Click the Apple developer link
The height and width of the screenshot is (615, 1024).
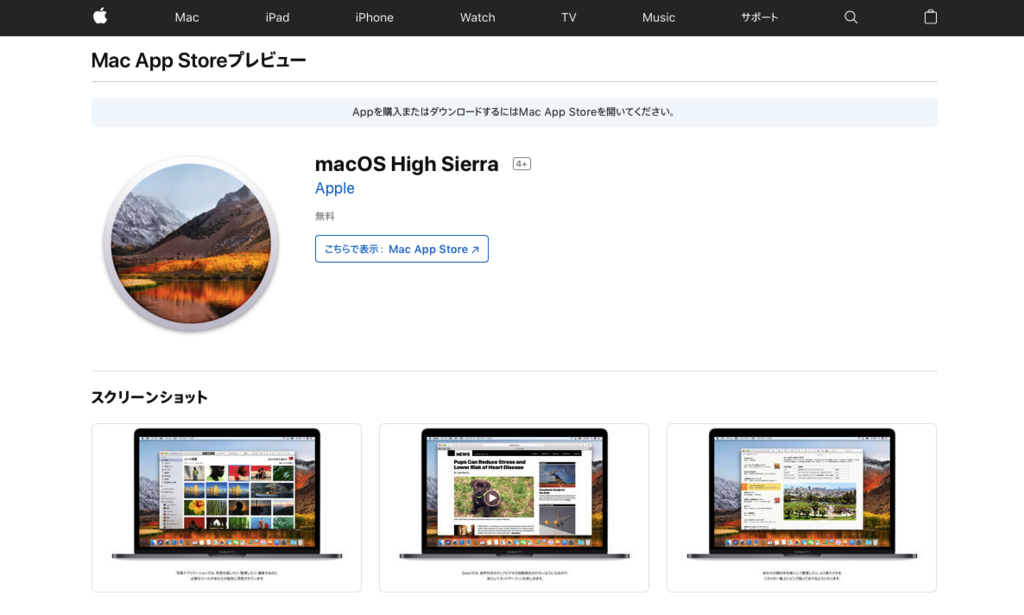coord(334,188)
